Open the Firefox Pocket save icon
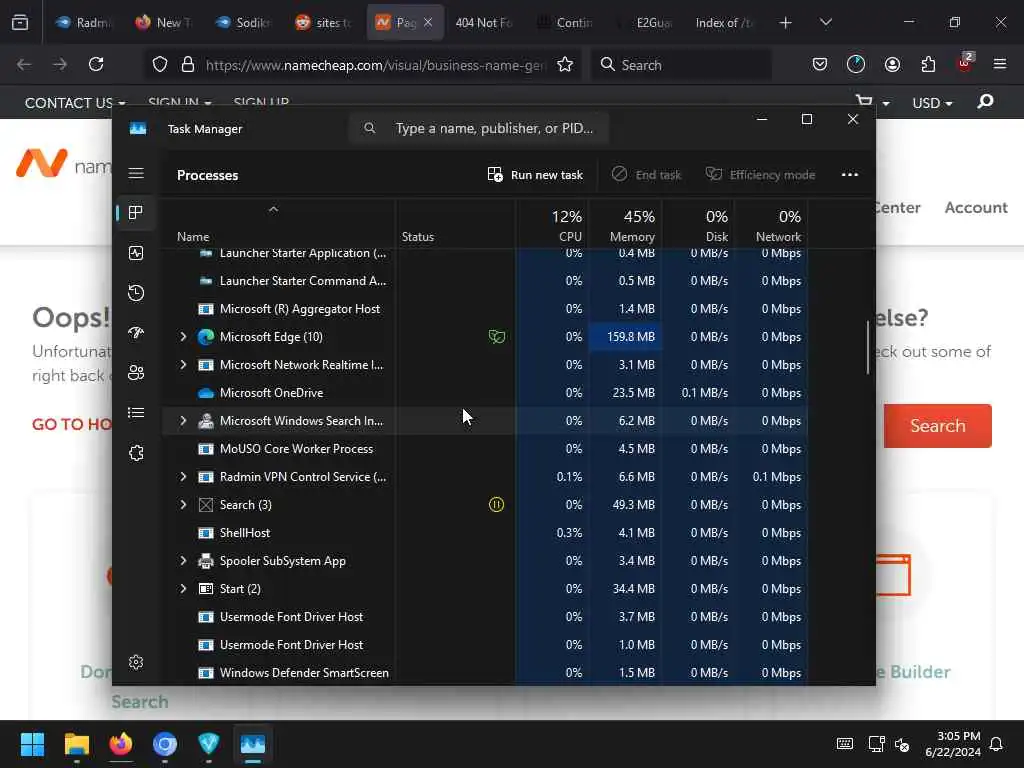 point(820,64)
